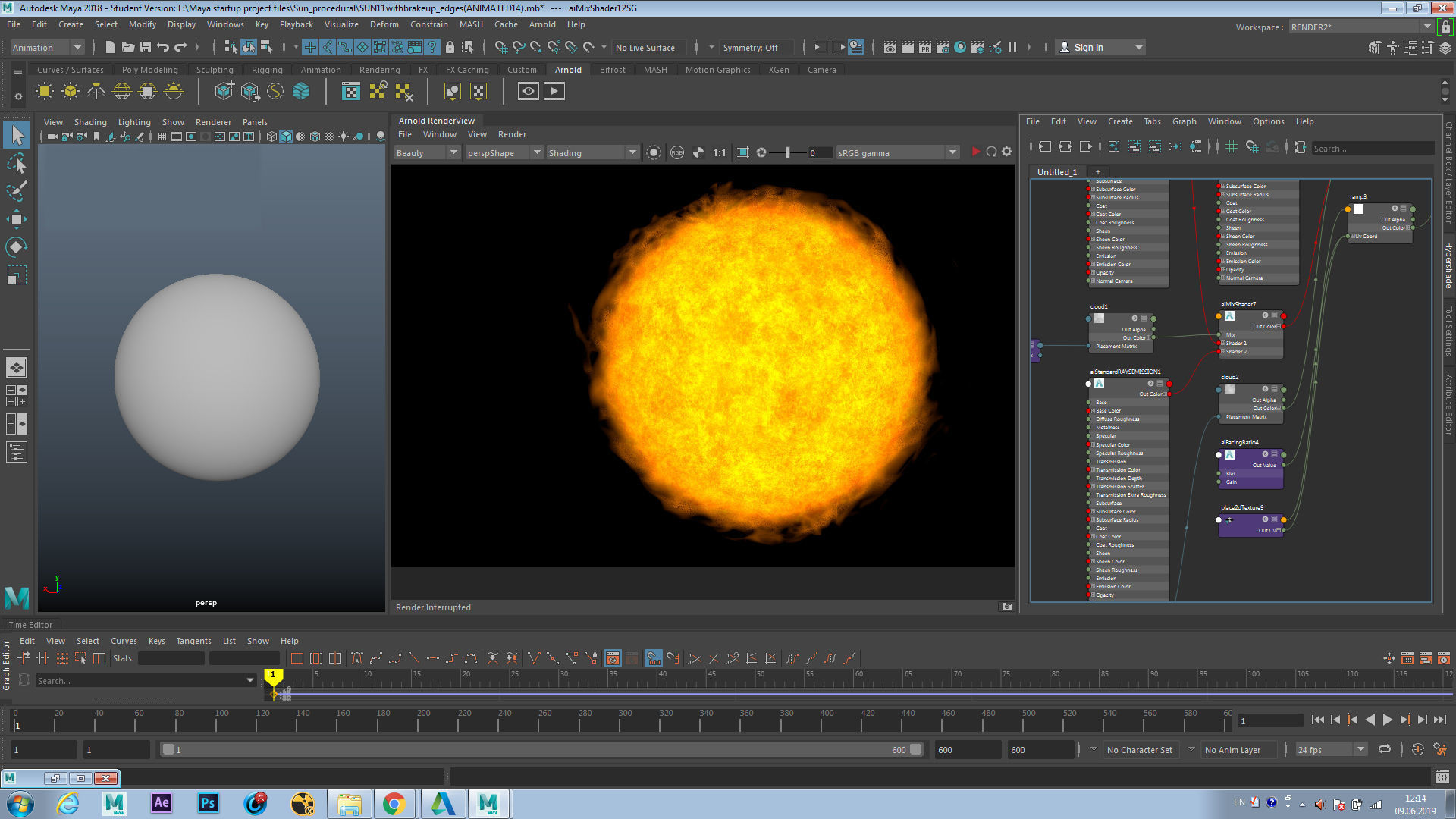Start Arnold render shelf play icon
This screenshot has width=1456, height=819.
[x=554, y=92]
